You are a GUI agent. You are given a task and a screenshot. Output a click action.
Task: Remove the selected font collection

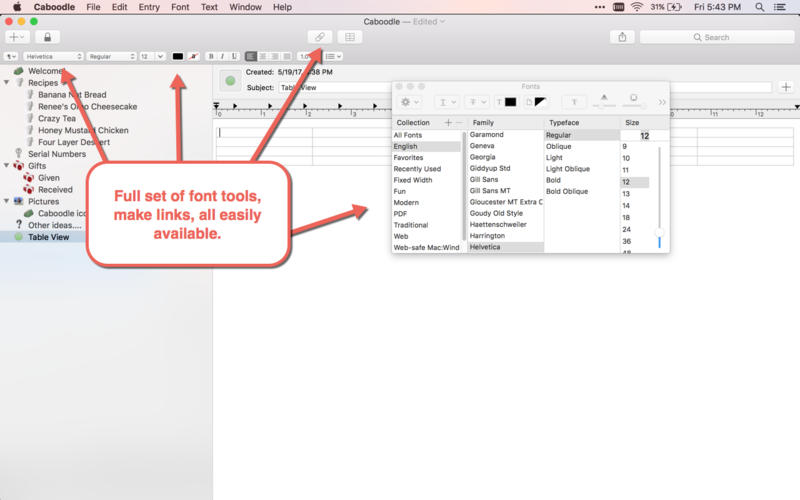tap(459, 122)
